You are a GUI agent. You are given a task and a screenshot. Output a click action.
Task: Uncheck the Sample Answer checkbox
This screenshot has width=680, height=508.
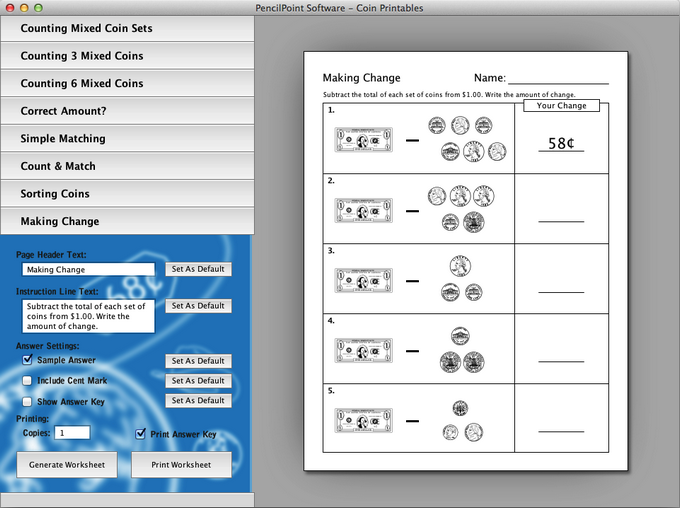tap(28, 361)
